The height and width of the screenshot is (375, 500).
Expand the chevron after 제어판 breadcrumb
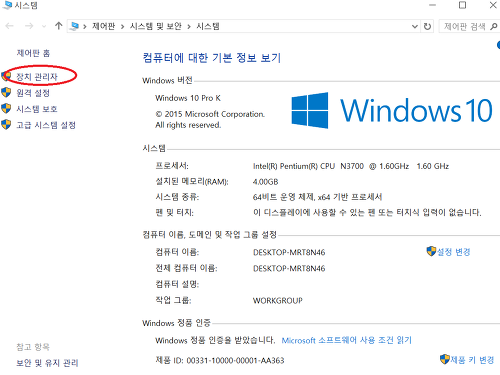(122, 27)
